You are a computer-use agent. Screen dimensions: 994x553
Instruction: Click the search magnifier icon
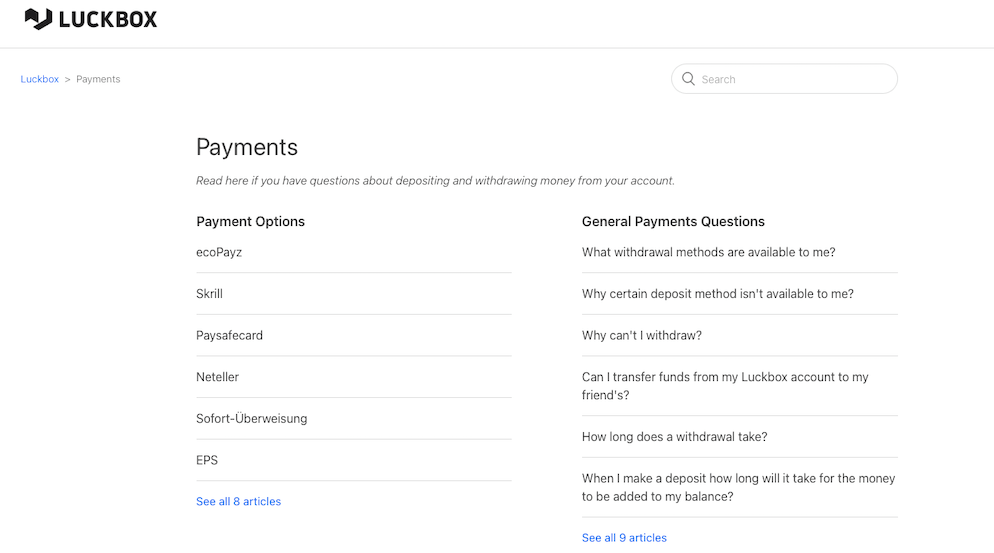688,79
